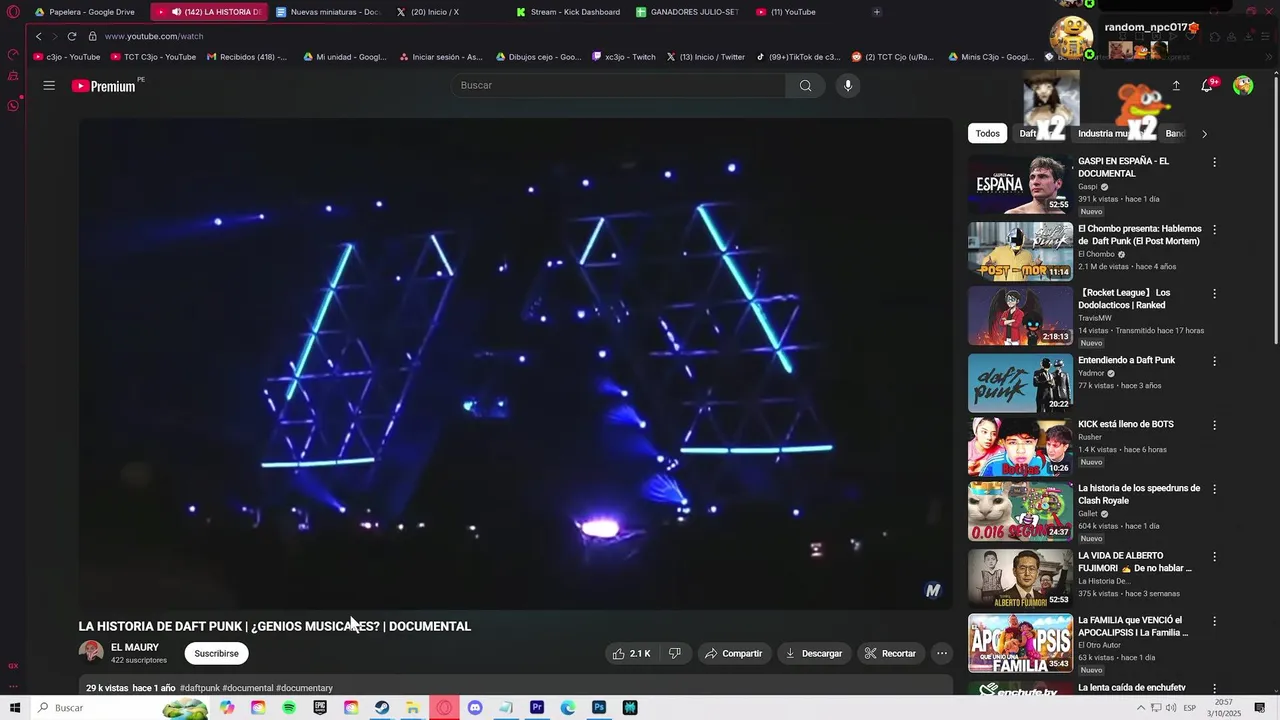Show more filter chips with right arrow
This screenshot has height=720, width=1280.
[1204, 134]
